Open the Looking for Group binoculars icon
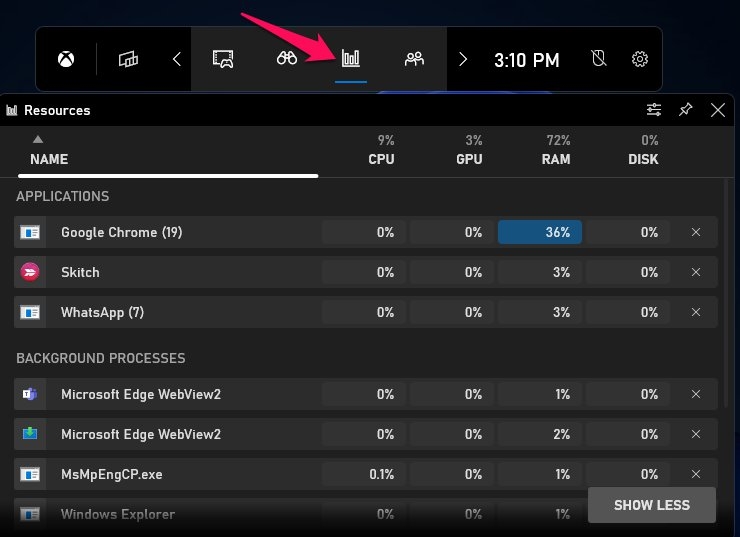740x537 pixels. click(288, 59)
